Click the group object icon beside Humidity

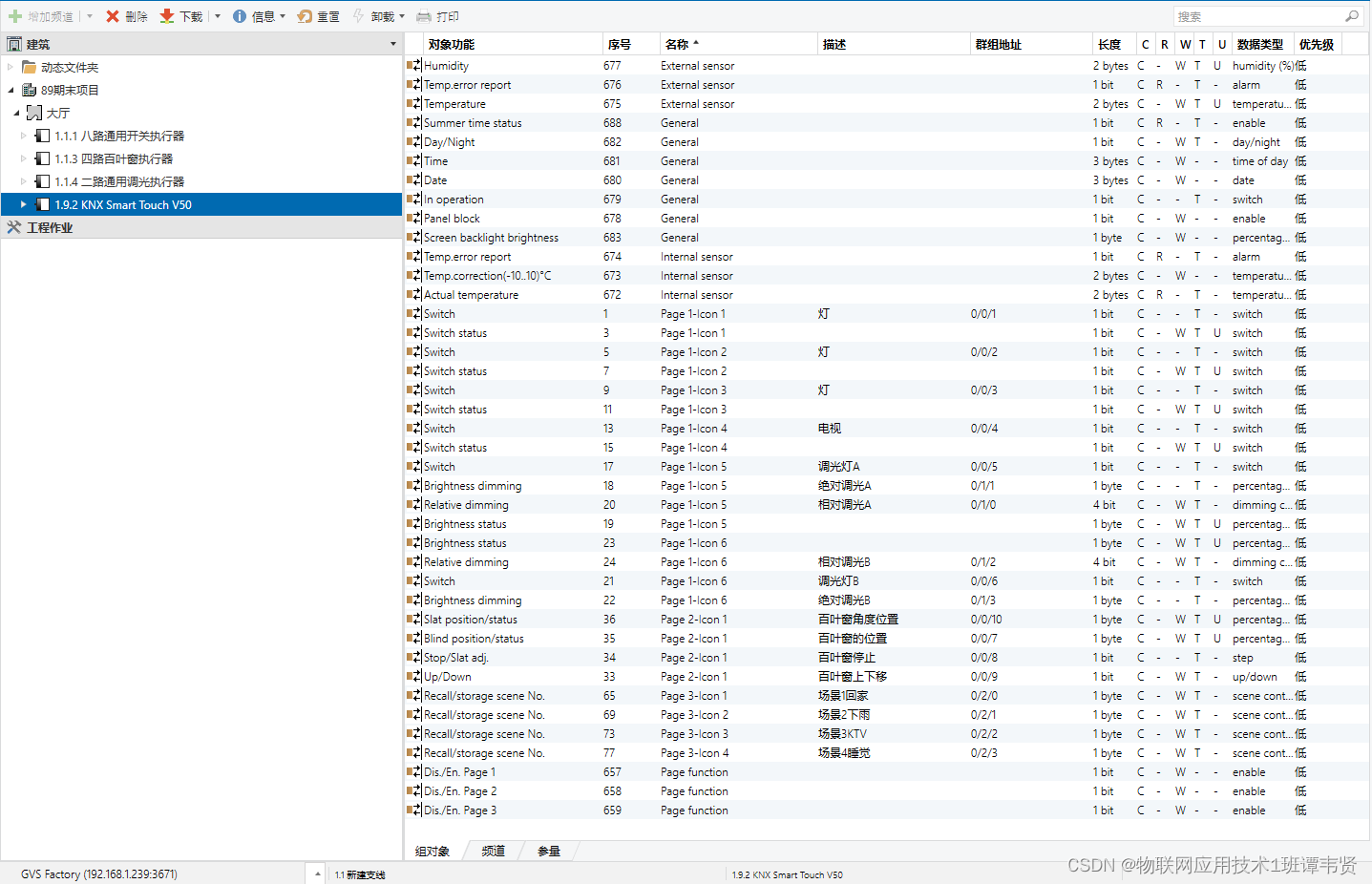click(413, 66)
